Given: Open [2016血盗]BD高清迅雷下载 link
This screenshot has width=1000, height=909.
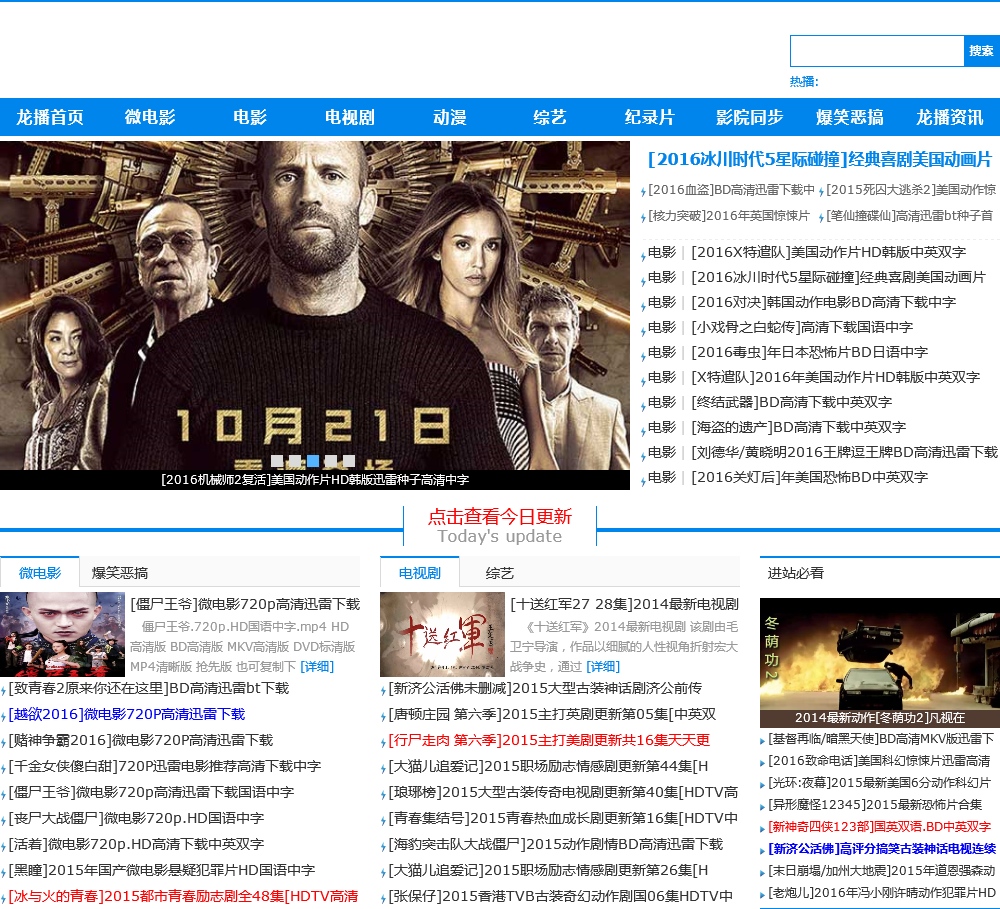Looking at the screenshot, I should tap(732, 190).
